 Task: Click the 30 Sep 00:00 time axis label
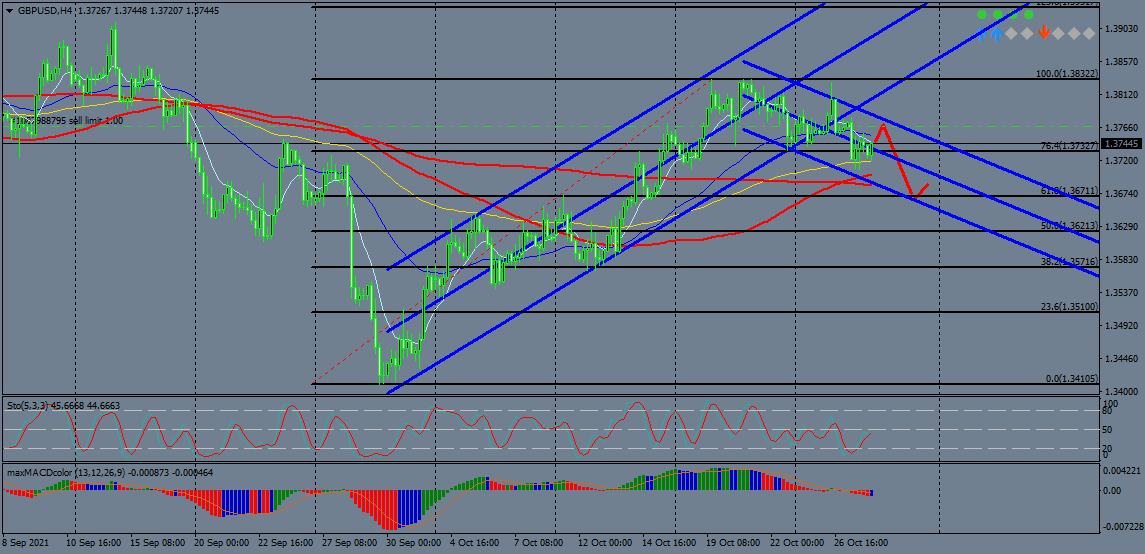pyautogui.click(x=415, y=543)
